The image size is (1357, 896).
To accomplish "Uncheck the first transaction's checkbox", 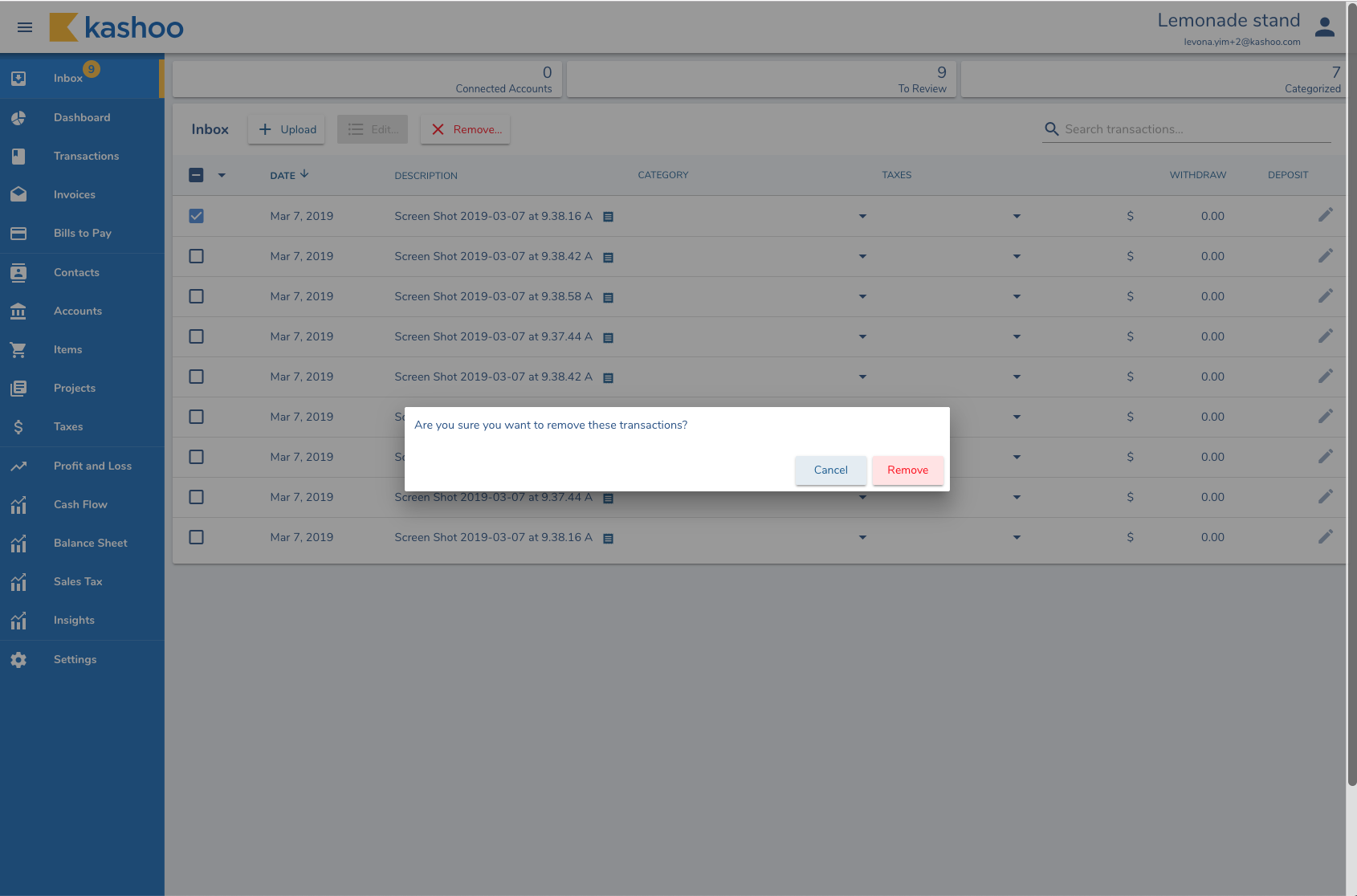I will click(x=196, y=216).
